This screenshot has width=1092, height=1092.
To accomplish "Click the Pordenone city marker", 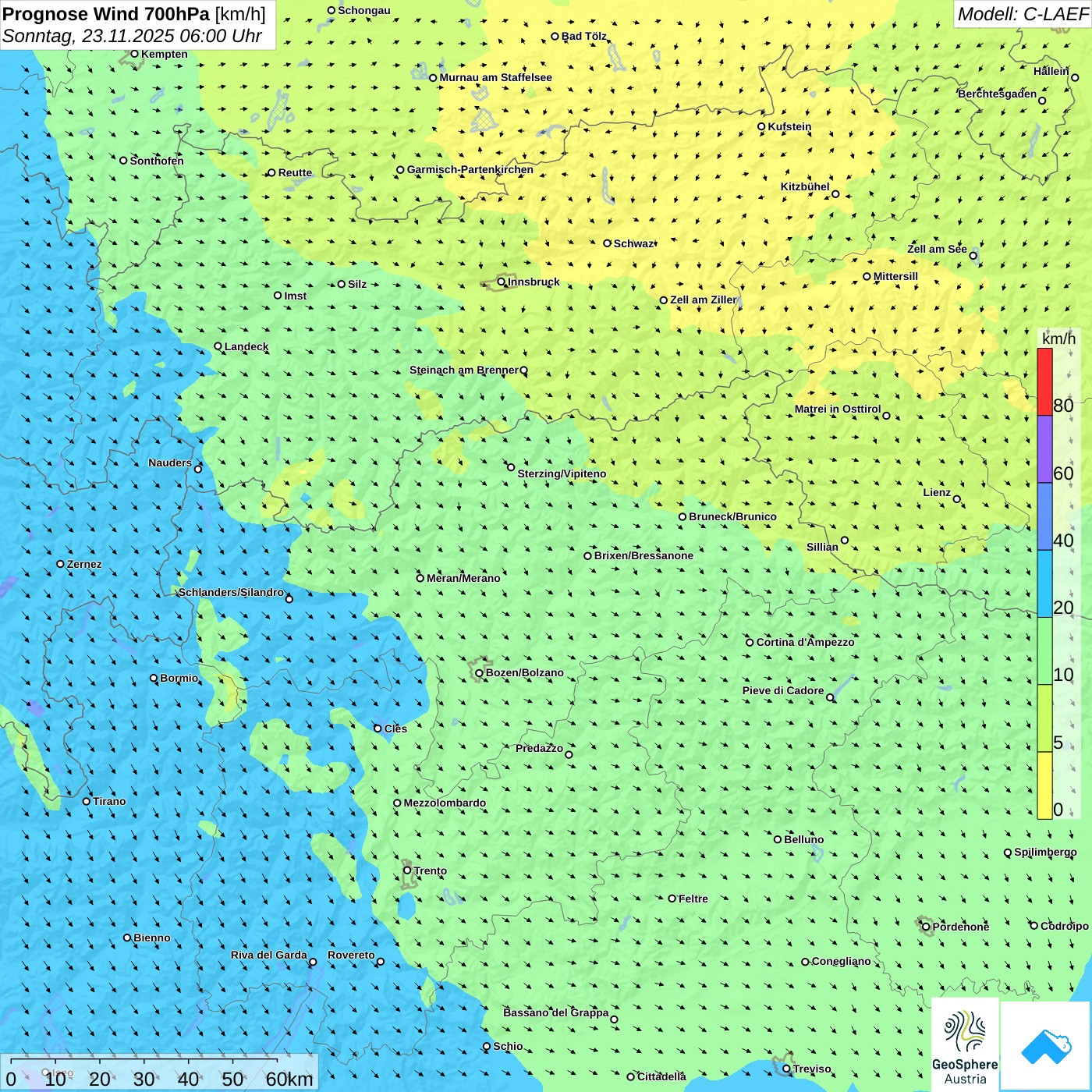I will coord(926,927).
